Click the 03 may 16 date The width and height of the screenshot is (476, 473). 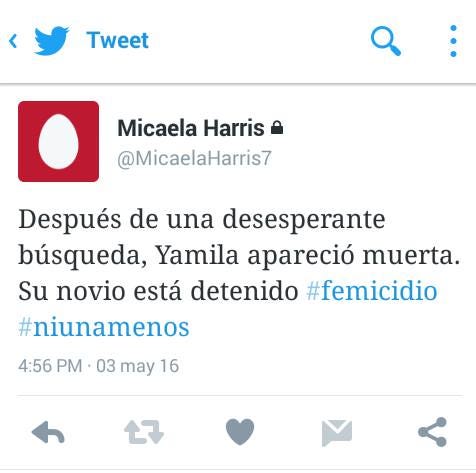tap(138, 366)
